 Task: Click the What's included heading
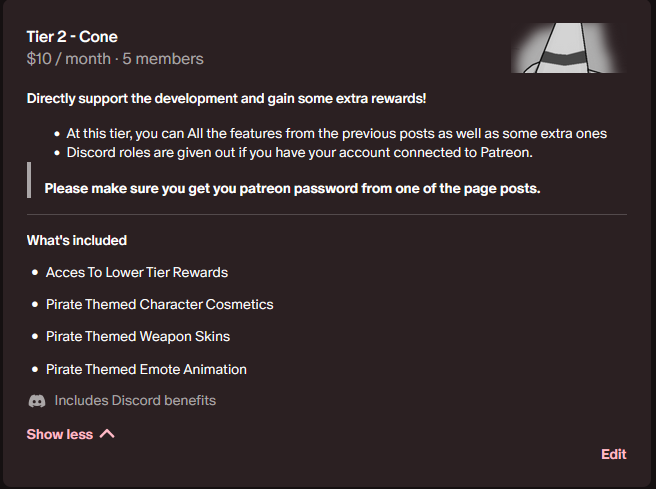77,241
